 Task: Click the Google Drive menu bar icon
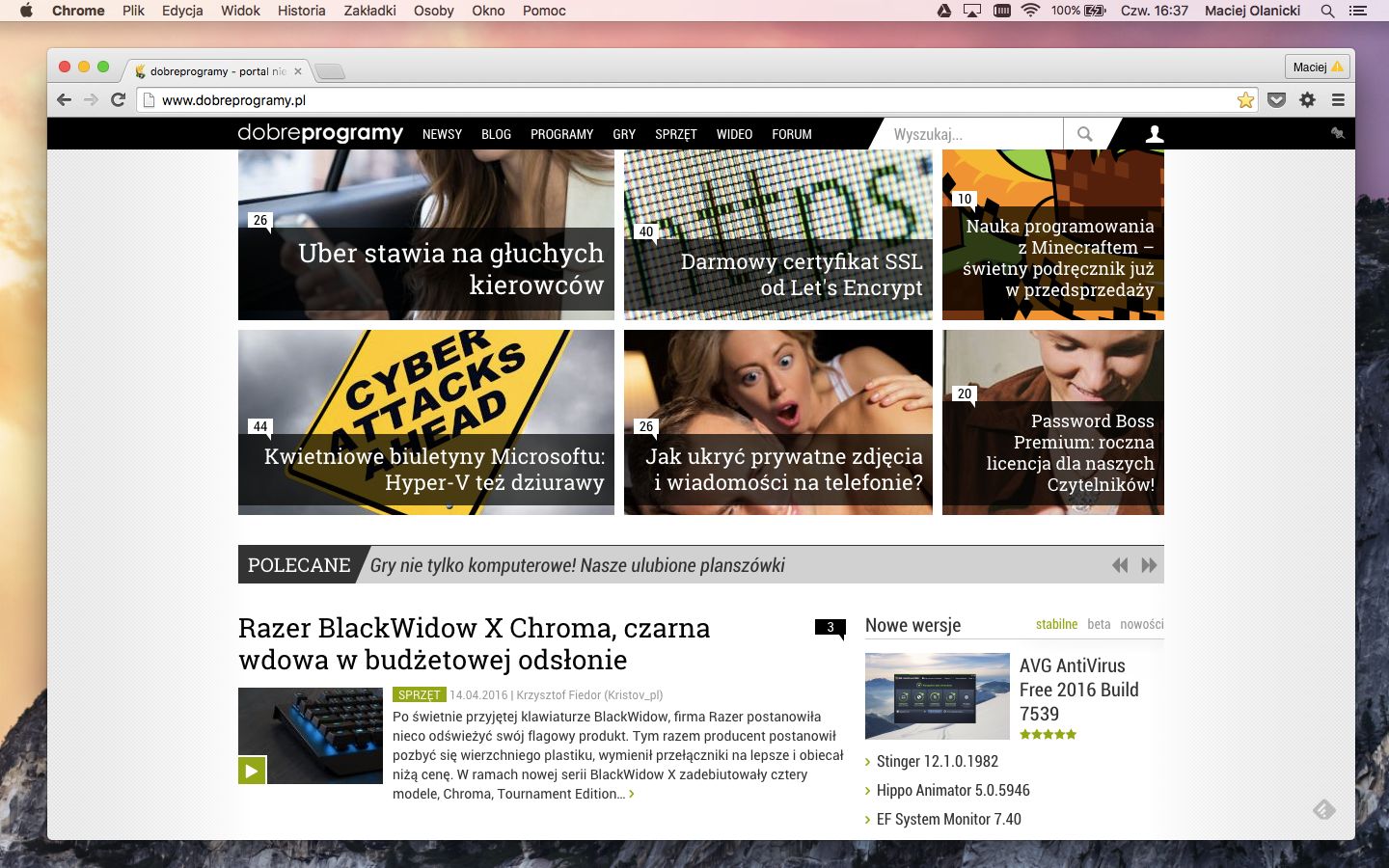coord(944,11)
